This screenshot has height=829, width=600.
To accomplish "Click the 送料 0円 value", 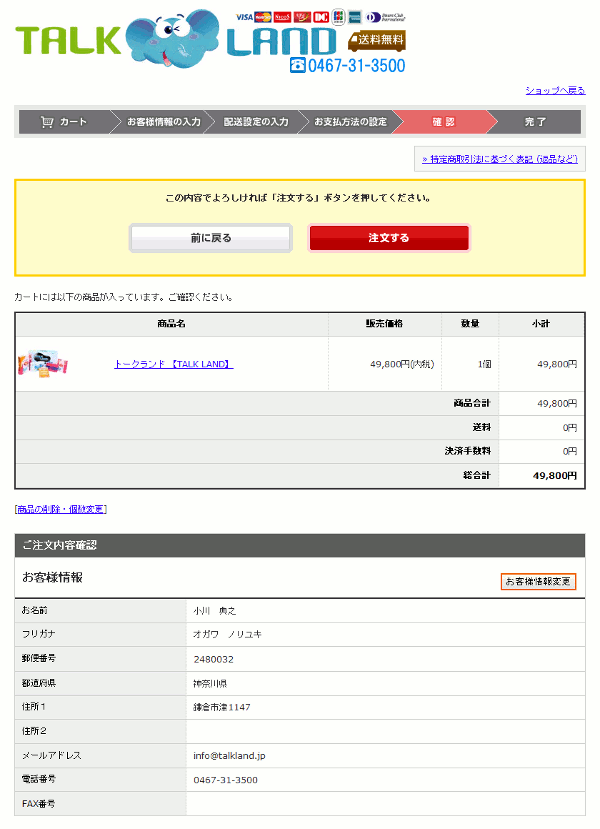I will tap(569, 428).
